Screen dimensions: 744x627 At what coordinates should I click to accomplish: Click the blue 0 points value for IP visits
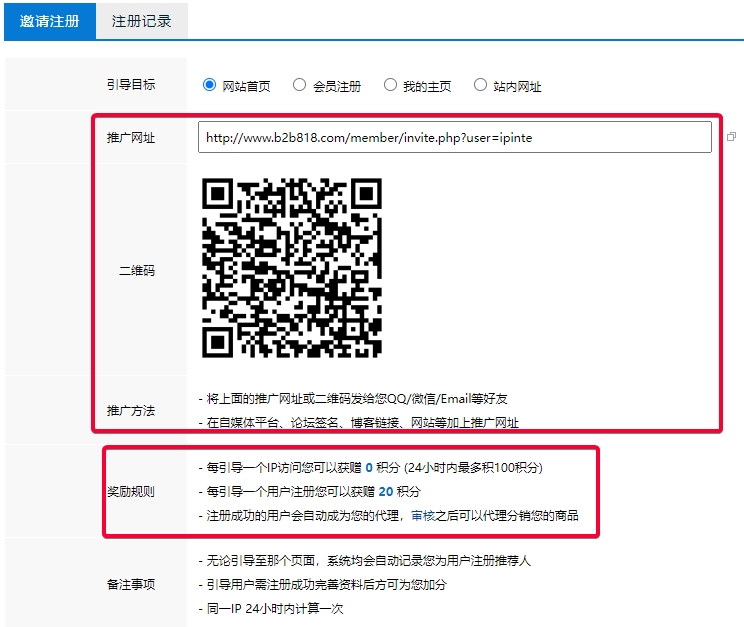(x=369, y=467)
